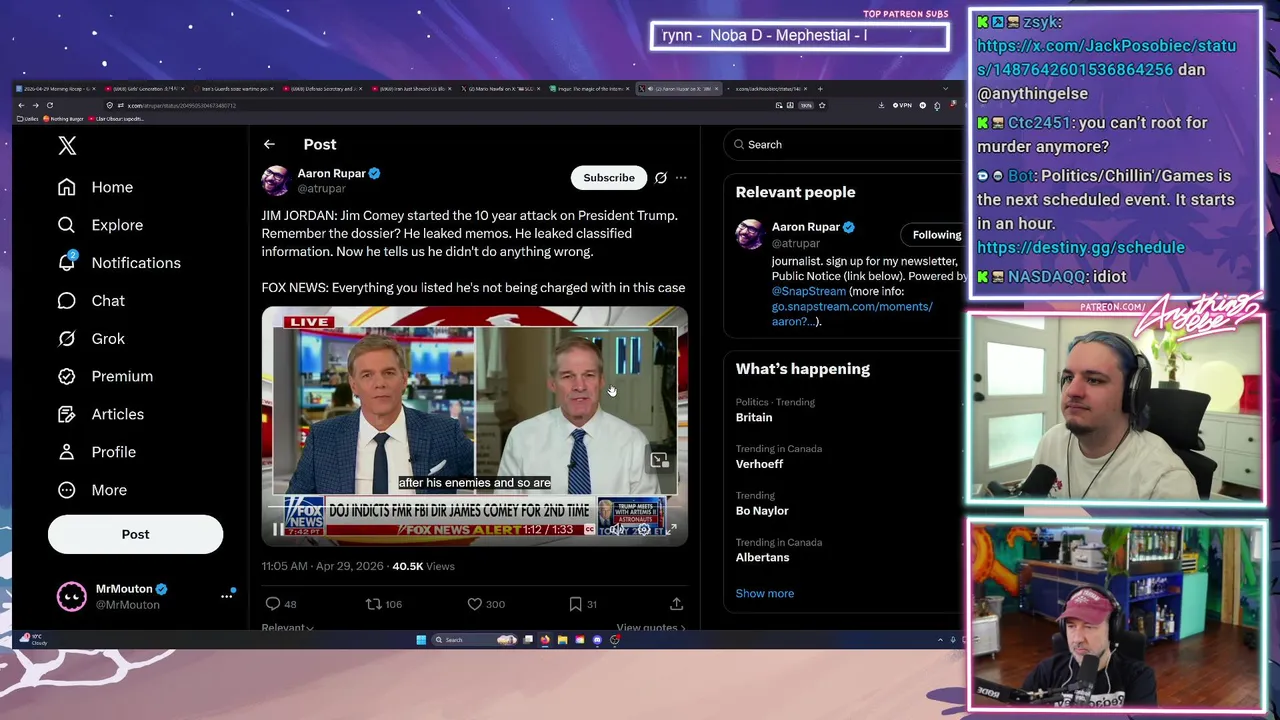Open destiny.gg/schedule link in chat
Viewport: 1280px width, 720px height.
(1081, 247)
